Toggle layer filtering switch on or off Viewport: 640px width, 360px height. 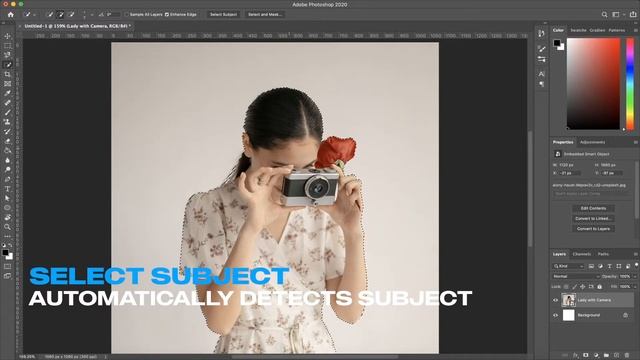(636, 266)
